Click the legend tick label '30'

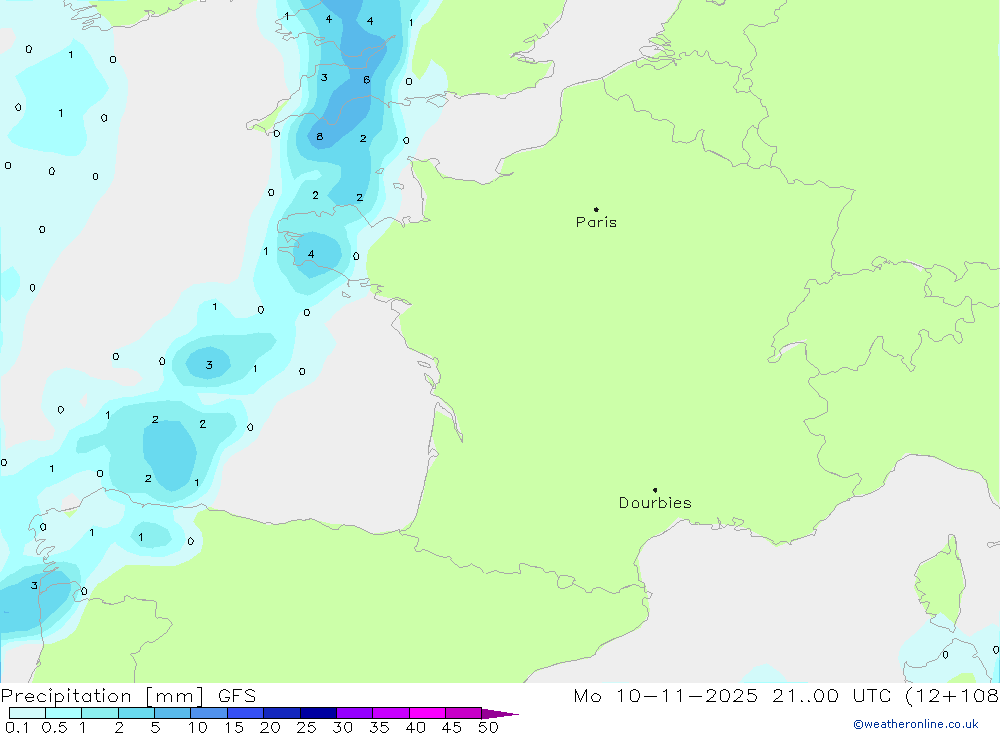(342, 727)
